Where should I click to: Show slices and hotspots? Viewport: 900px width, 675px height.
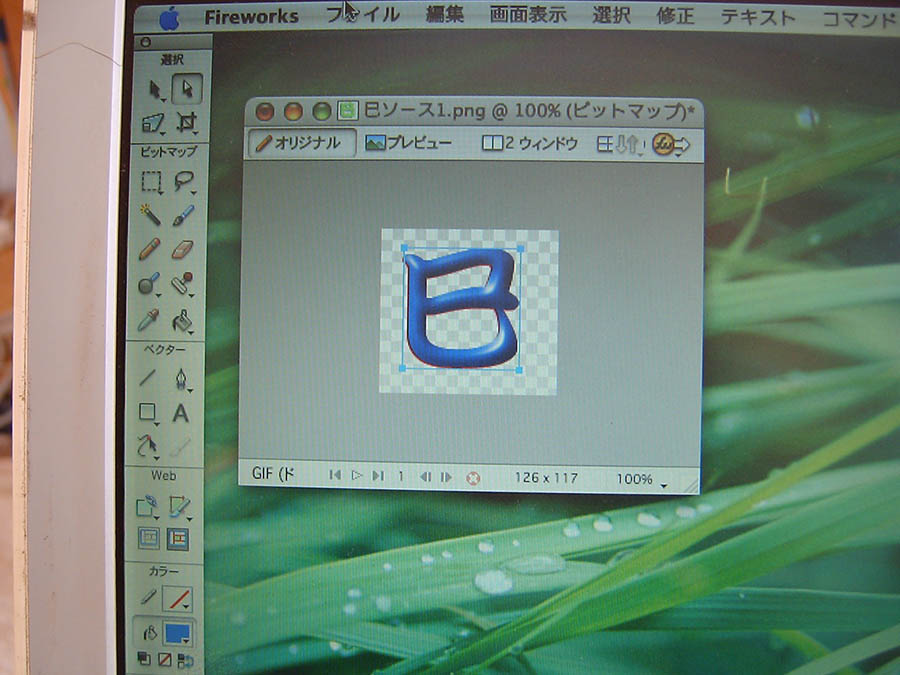tap(177, 539)
